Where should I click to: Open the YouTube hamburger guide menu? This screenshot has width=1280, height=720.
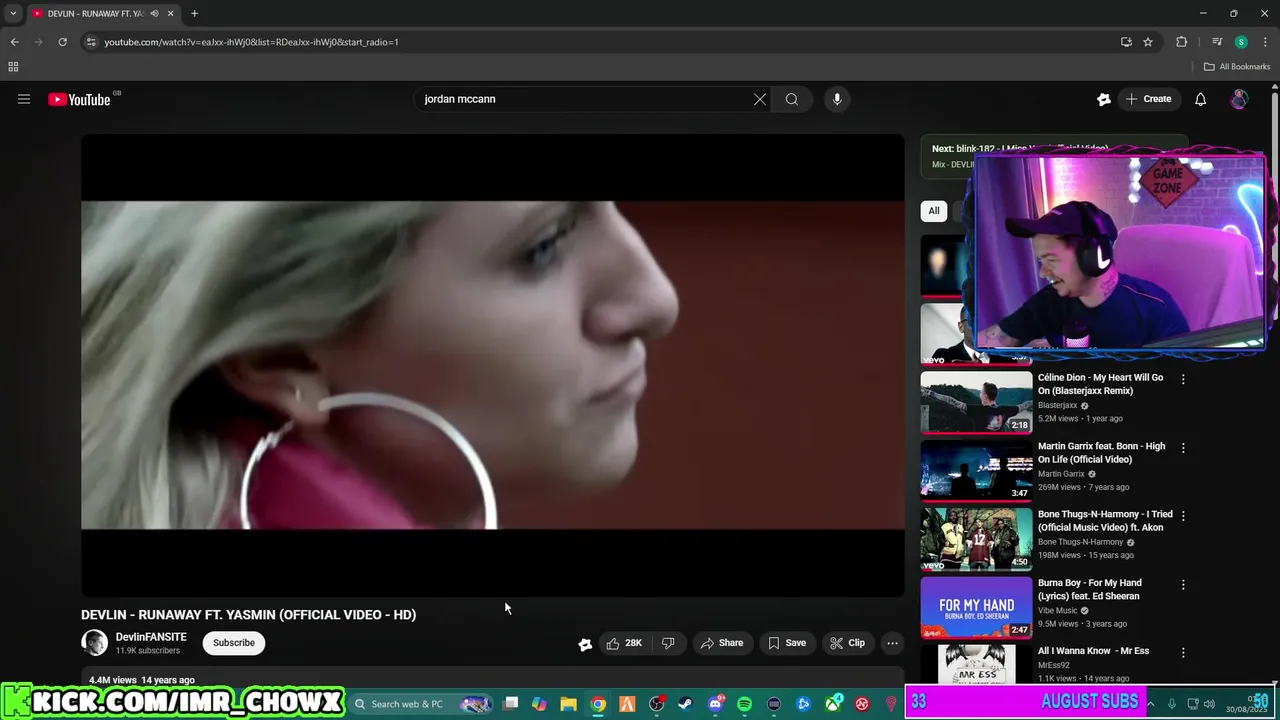click(24, 99)
